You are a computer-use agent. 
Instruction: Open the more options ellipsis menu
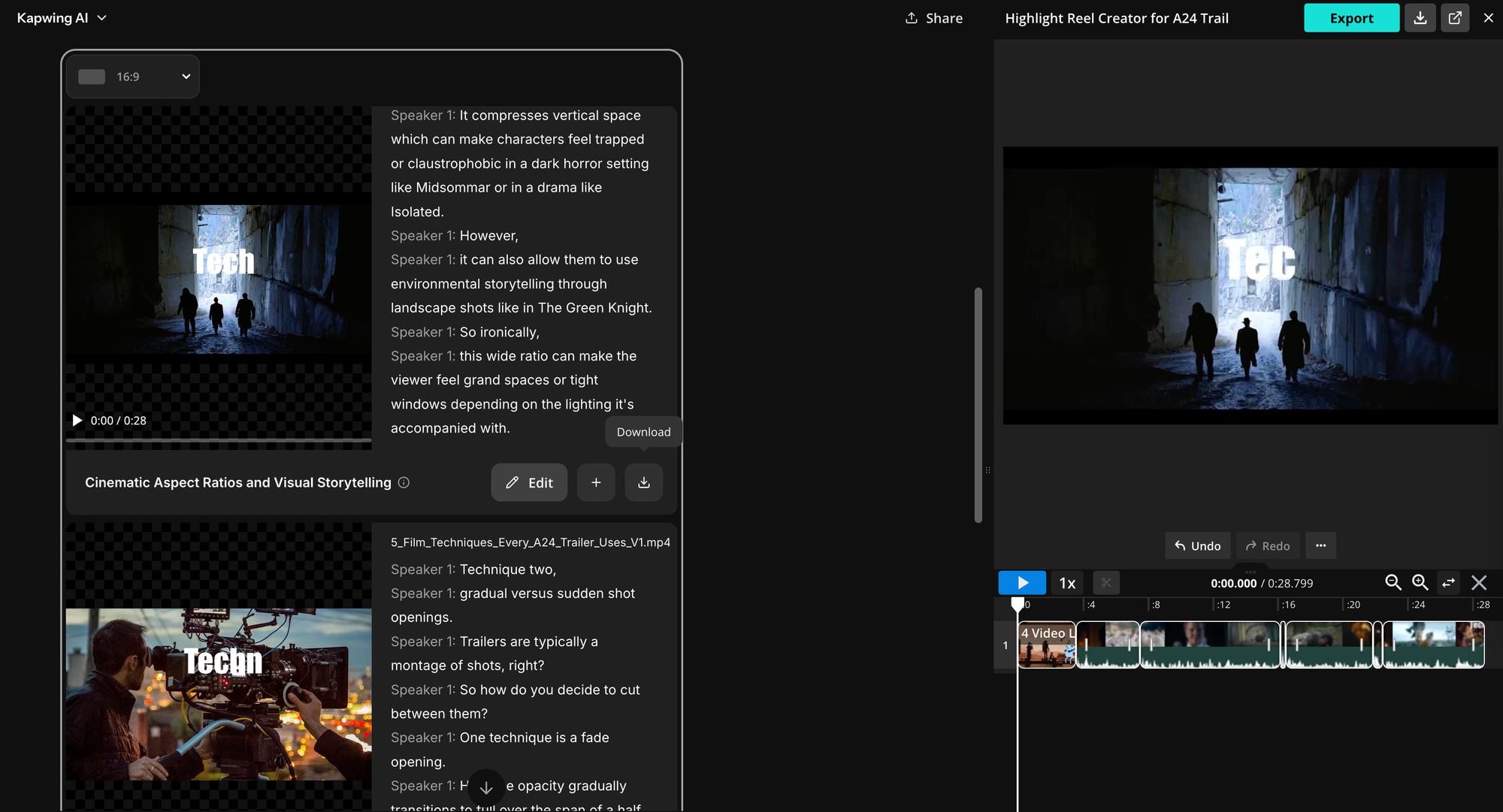[1320, 546]
